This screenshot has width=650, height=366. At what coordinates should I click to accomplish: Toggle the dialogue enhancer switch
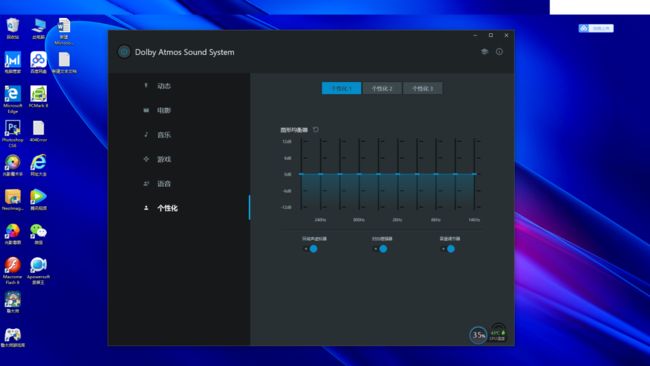pyautogui.click(x=381, y=249)
